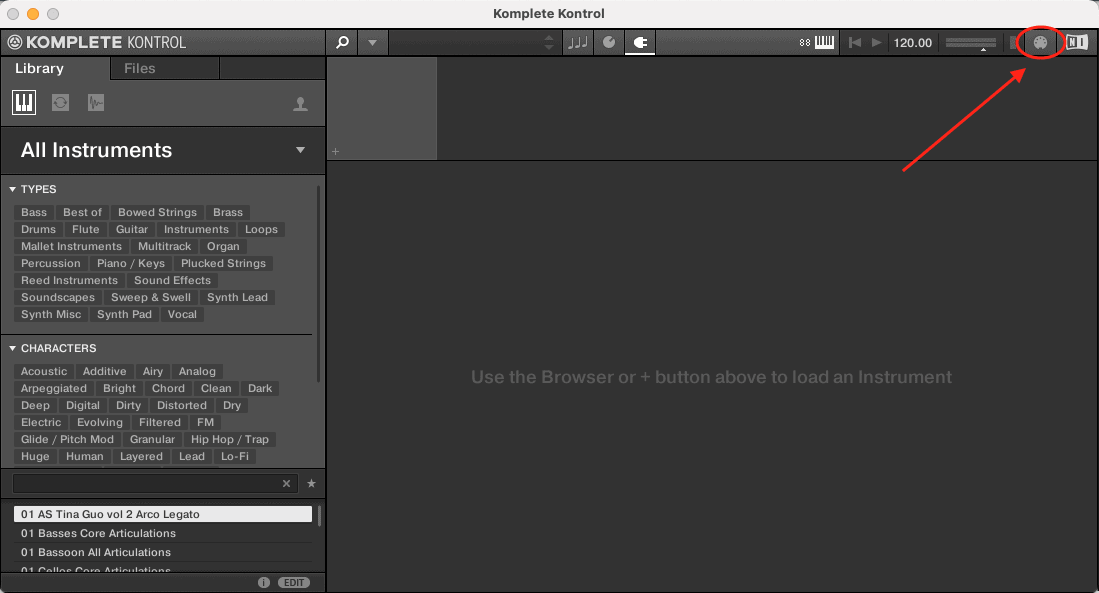Select the Synth Pad type tag
Viewport: 1099px width, 593px height.
point(124,314)
